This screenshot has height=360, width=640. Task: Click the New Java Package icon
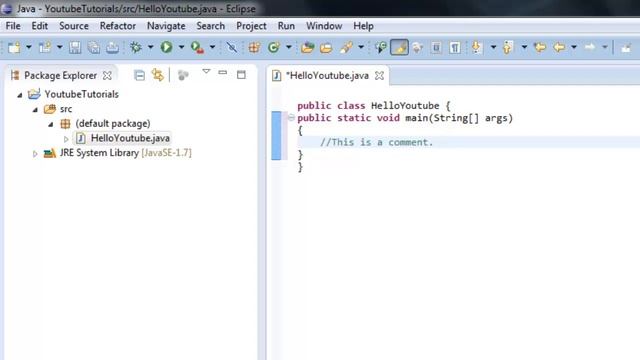click(x=254, y=48)
